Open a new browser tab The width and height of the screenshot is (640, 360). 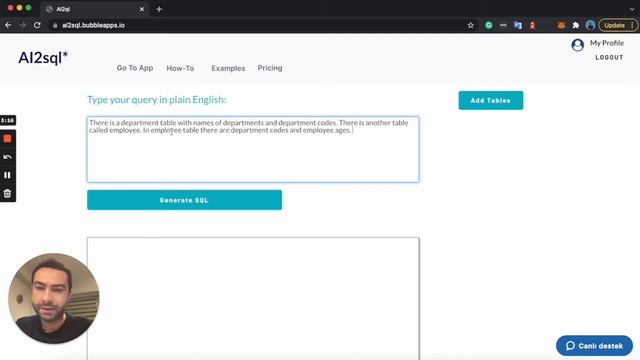tap(159, 9)
